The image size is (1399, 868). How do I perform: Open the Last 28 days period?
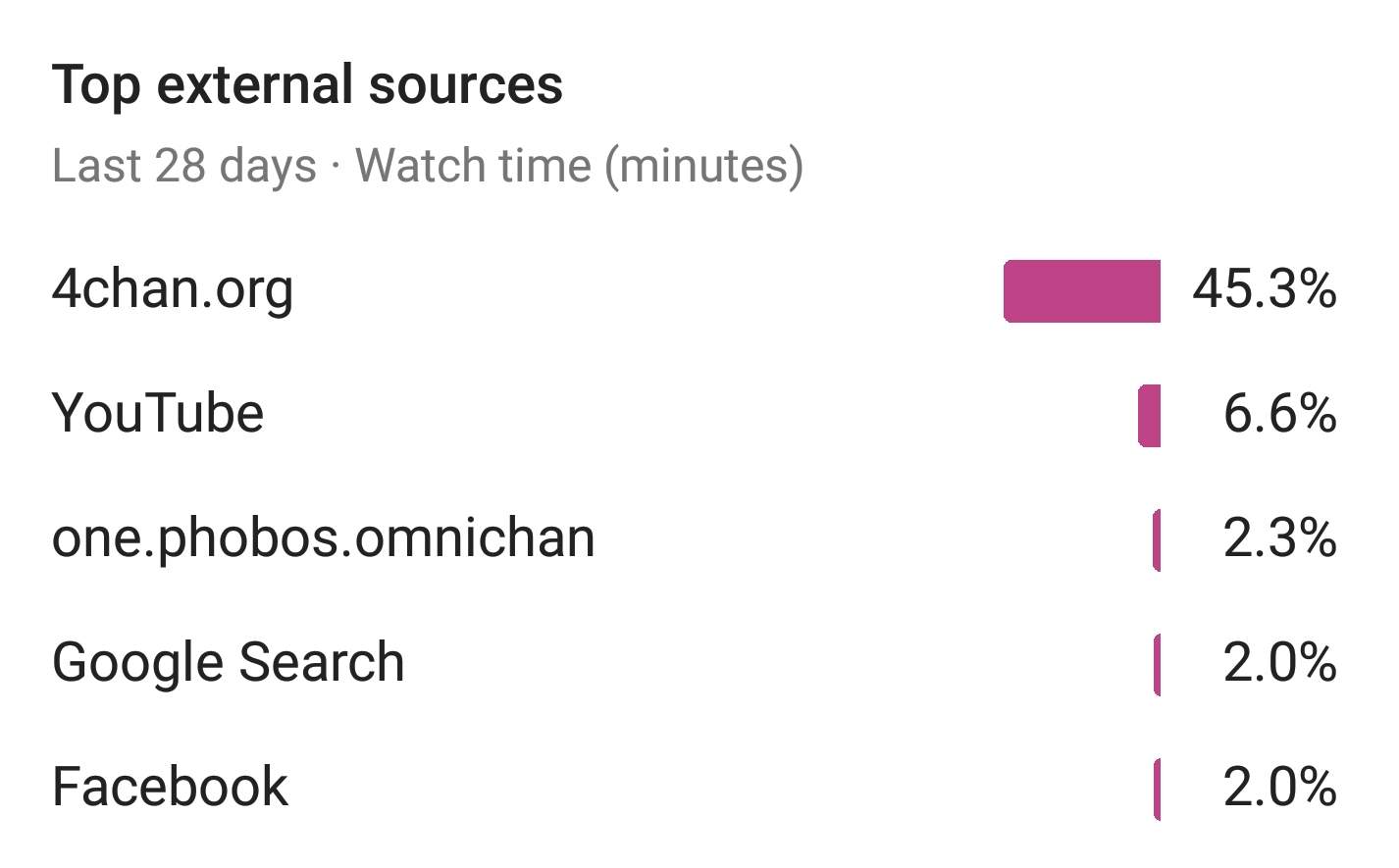pyautogui.click(x=183, y=165)
